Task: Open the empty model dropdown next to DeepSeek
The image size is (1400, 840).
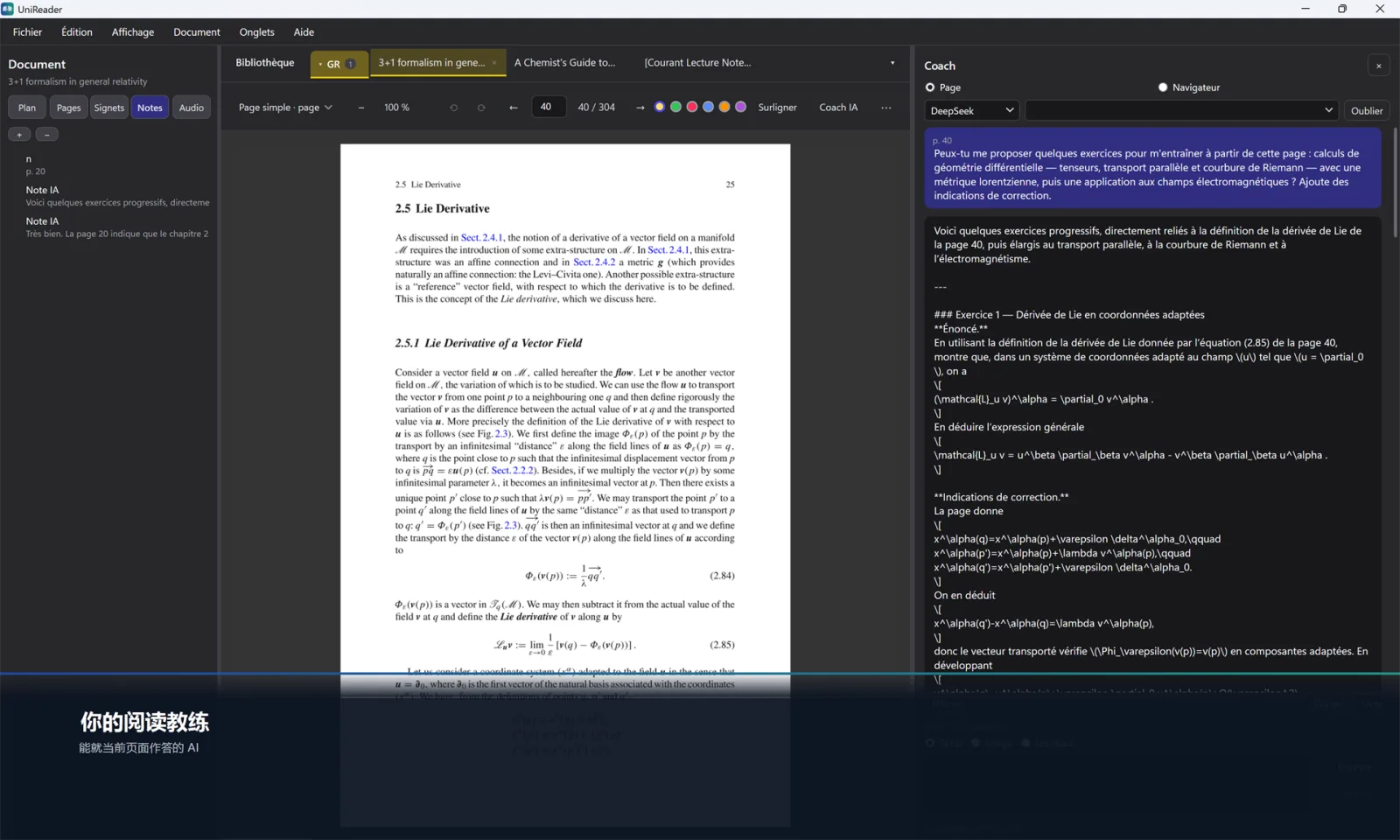Action: click(1181, 111)
